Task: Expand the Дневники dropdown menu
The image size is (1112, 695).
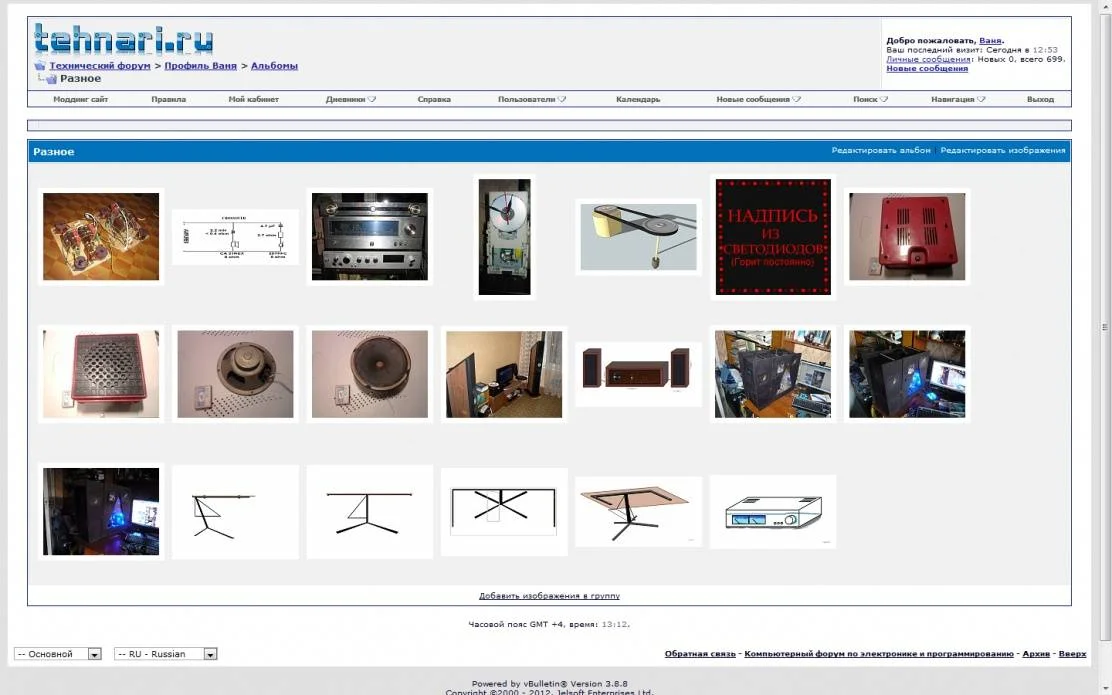Action: [x=351, y=99]
